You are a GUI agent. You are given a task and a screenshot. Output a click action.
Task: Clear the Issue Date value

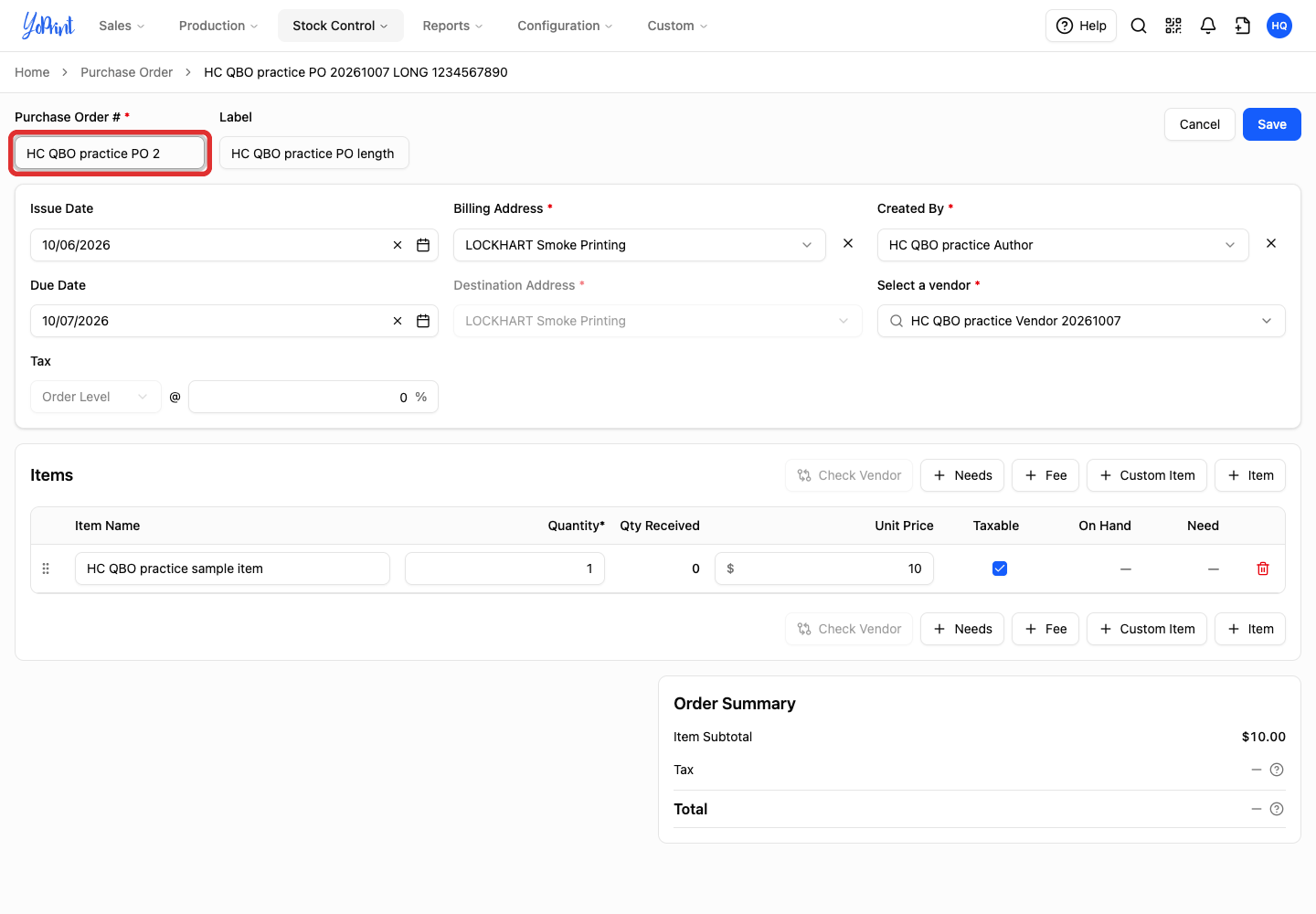(x=398, y=245)
